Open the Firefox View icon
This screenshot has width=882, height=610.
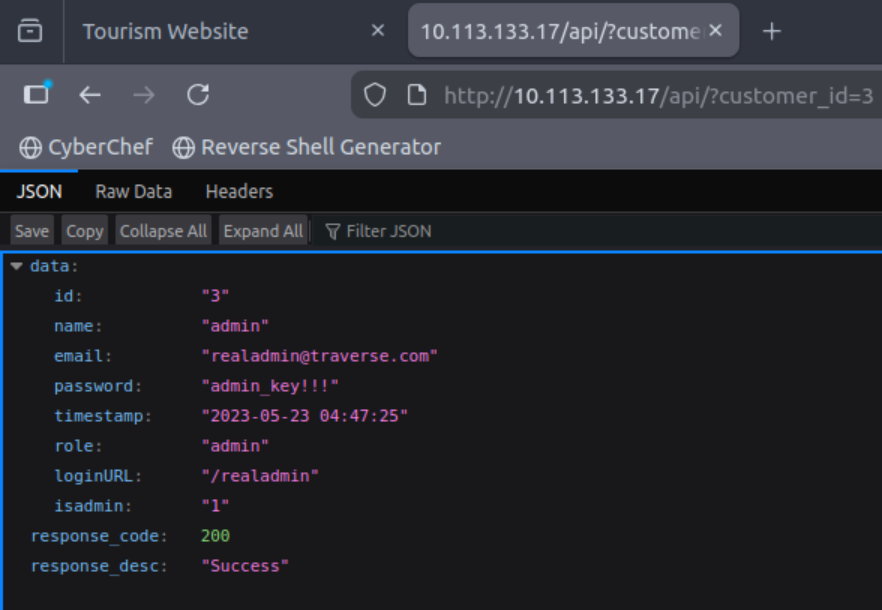point(30,30)
